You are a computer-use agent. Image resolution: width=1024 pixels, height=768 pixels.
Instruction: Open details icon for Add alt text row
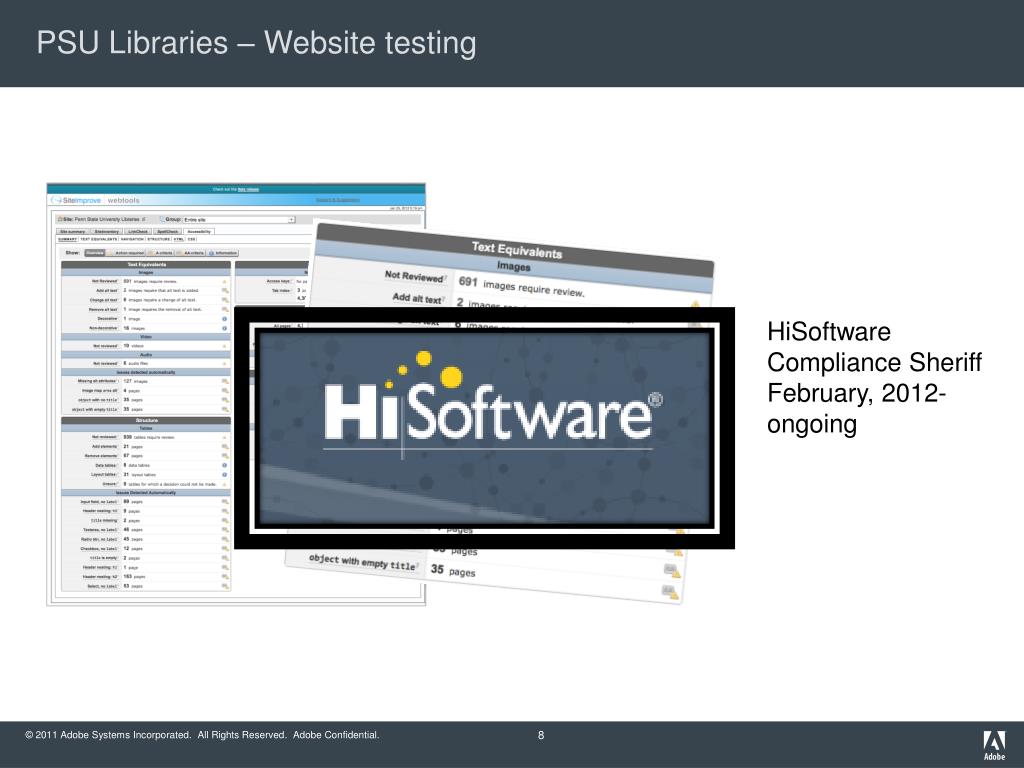[x=225, y=291]
